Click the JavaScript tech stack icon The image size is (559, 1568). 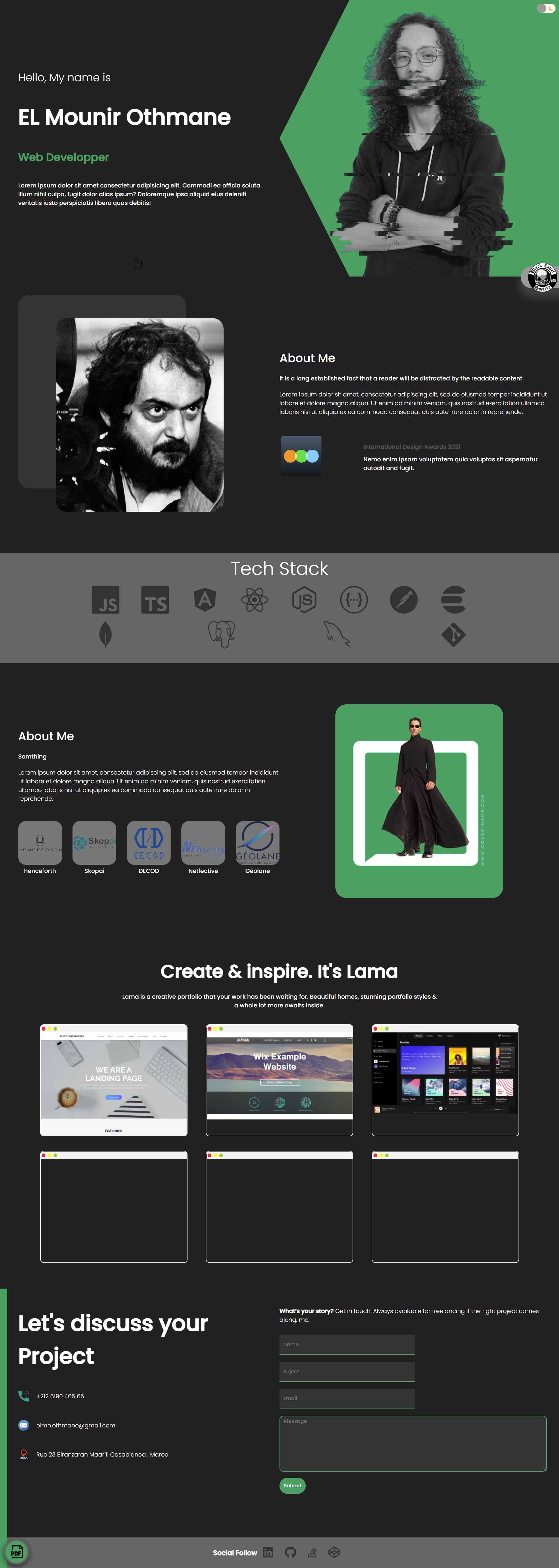coord(105,600)
